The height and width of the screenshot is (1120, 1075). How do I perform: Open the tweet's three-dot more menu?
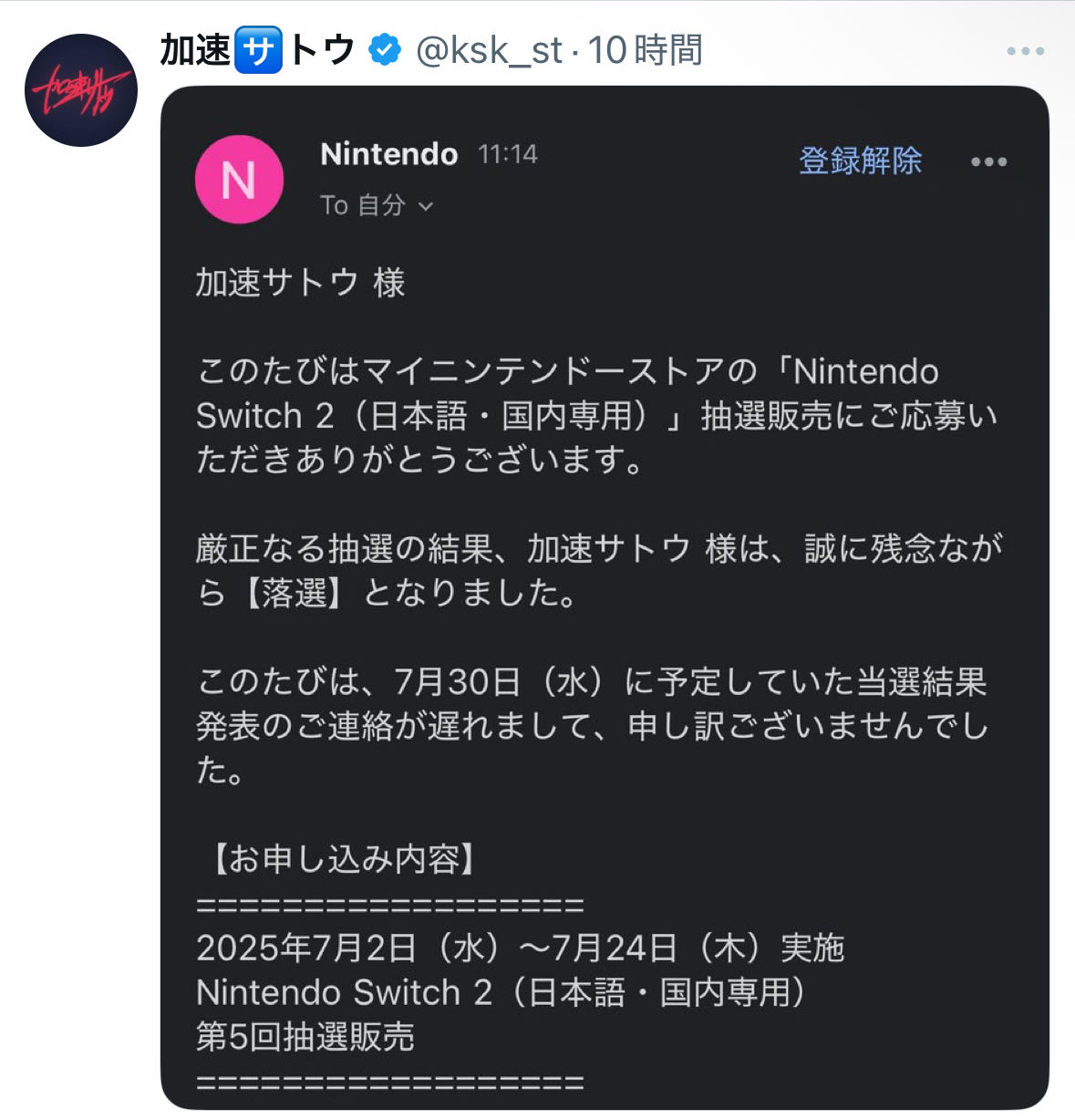1025,50
